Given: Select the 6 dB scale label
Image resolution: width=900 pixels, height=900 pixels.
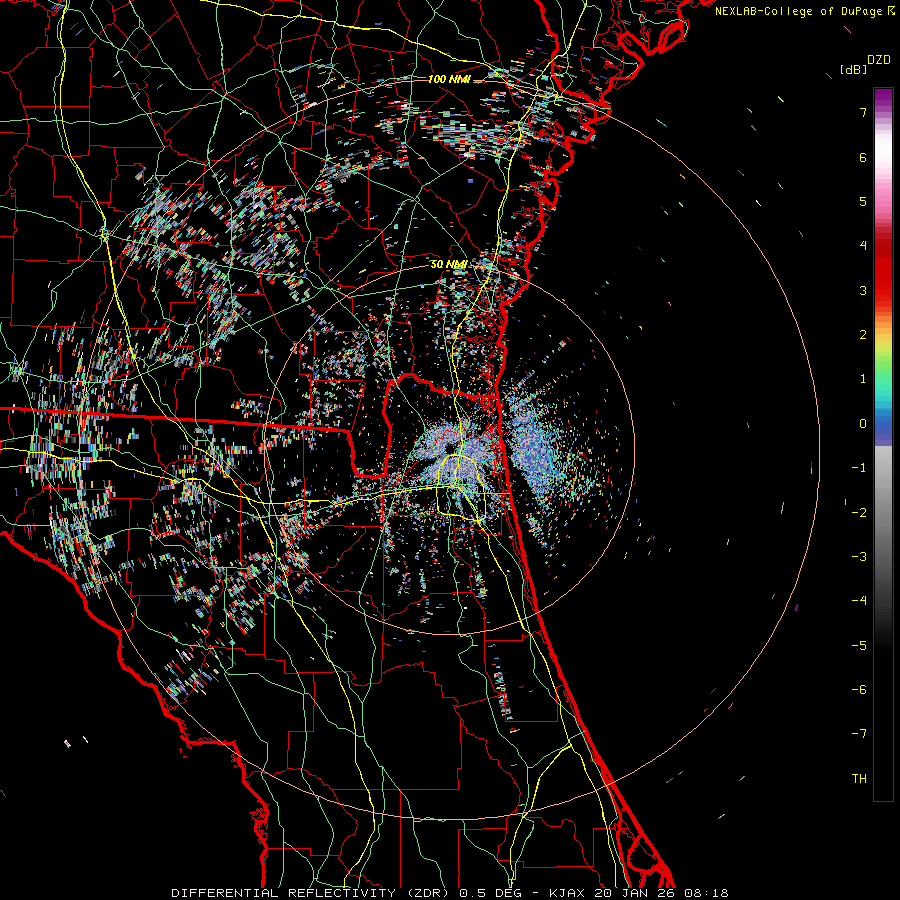Looking at the screenshot, I should 863,157.
